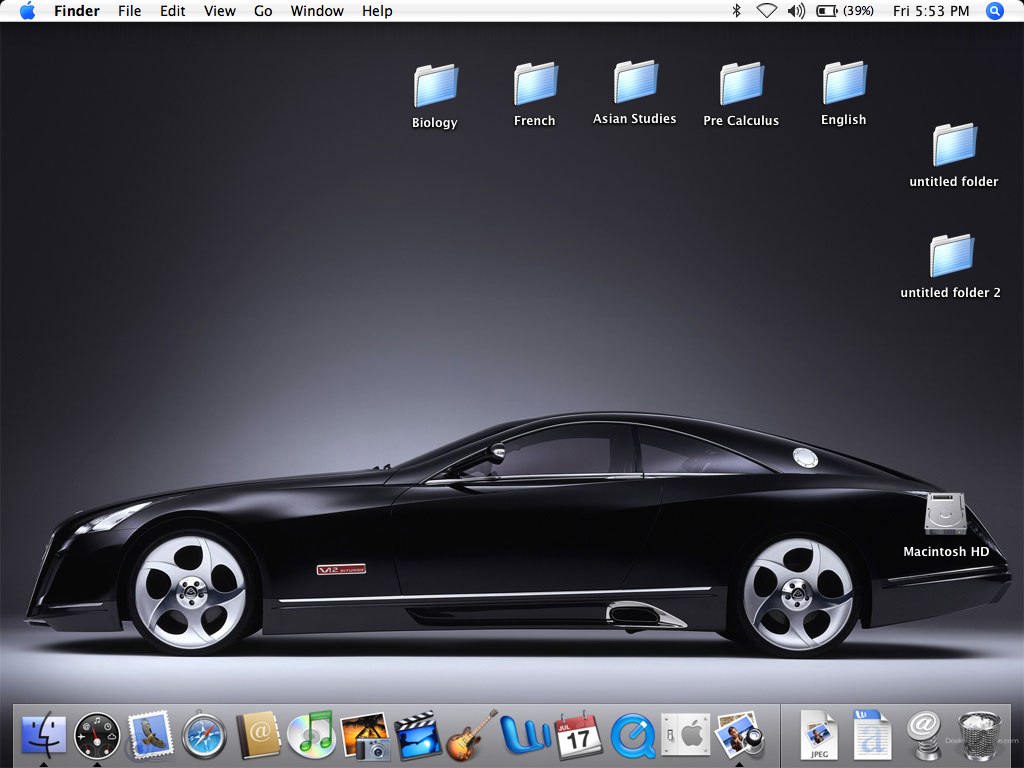The height and width of the screenshot is (768, 1024).
Task: Launch Microsoft Word from the dock
Action: pos(525,737)
